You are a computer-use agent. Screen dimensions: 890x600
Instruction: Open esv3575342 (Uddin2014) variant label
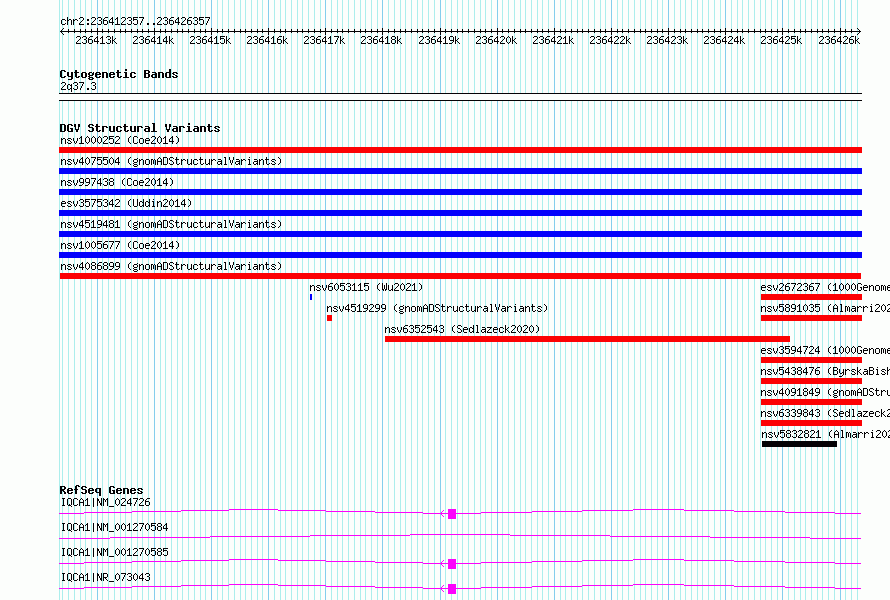tap(126, 203)
